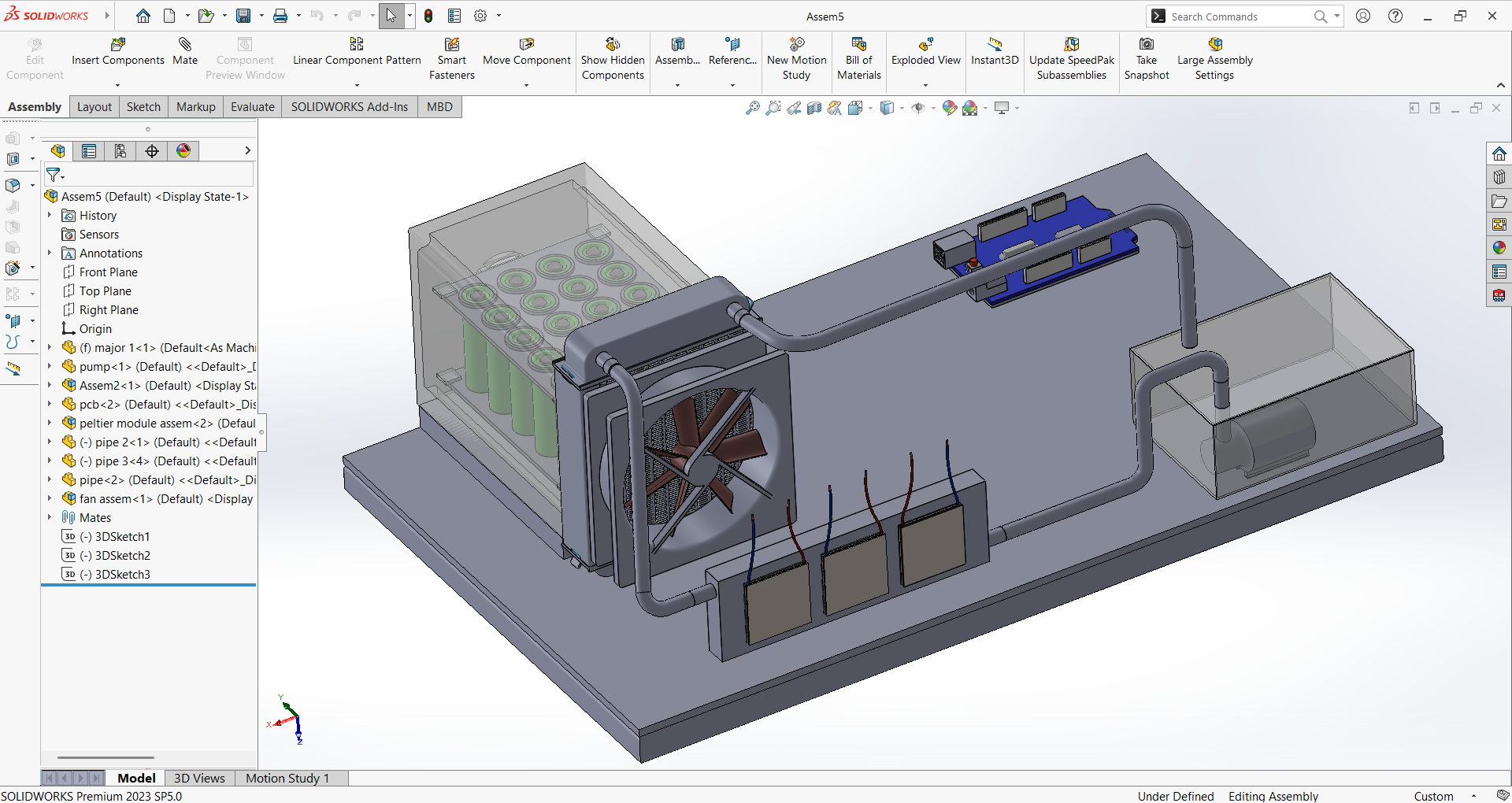Open the PropertyManager tab icon

coord(89,151)
